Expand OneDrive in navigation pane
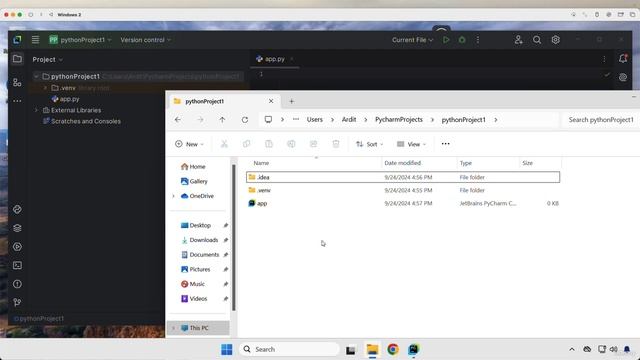Image resolution: width=640 pixels, height=360 pixels. tap(173, 196)
